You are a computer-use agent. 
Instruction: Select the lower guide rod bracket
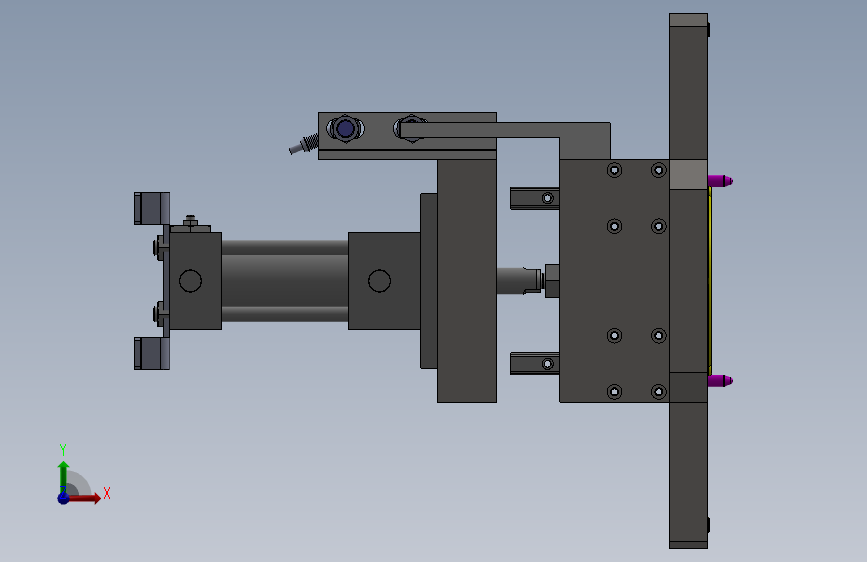pyautogui.click(x=535, y=363)
